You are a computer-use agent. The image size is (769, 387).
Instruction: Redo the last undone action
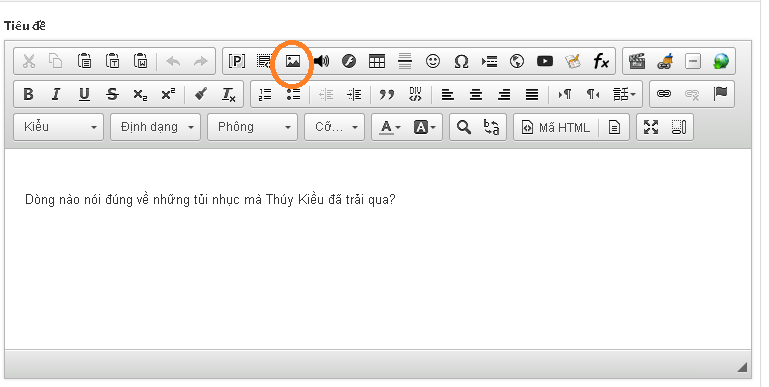pos(201,61)
